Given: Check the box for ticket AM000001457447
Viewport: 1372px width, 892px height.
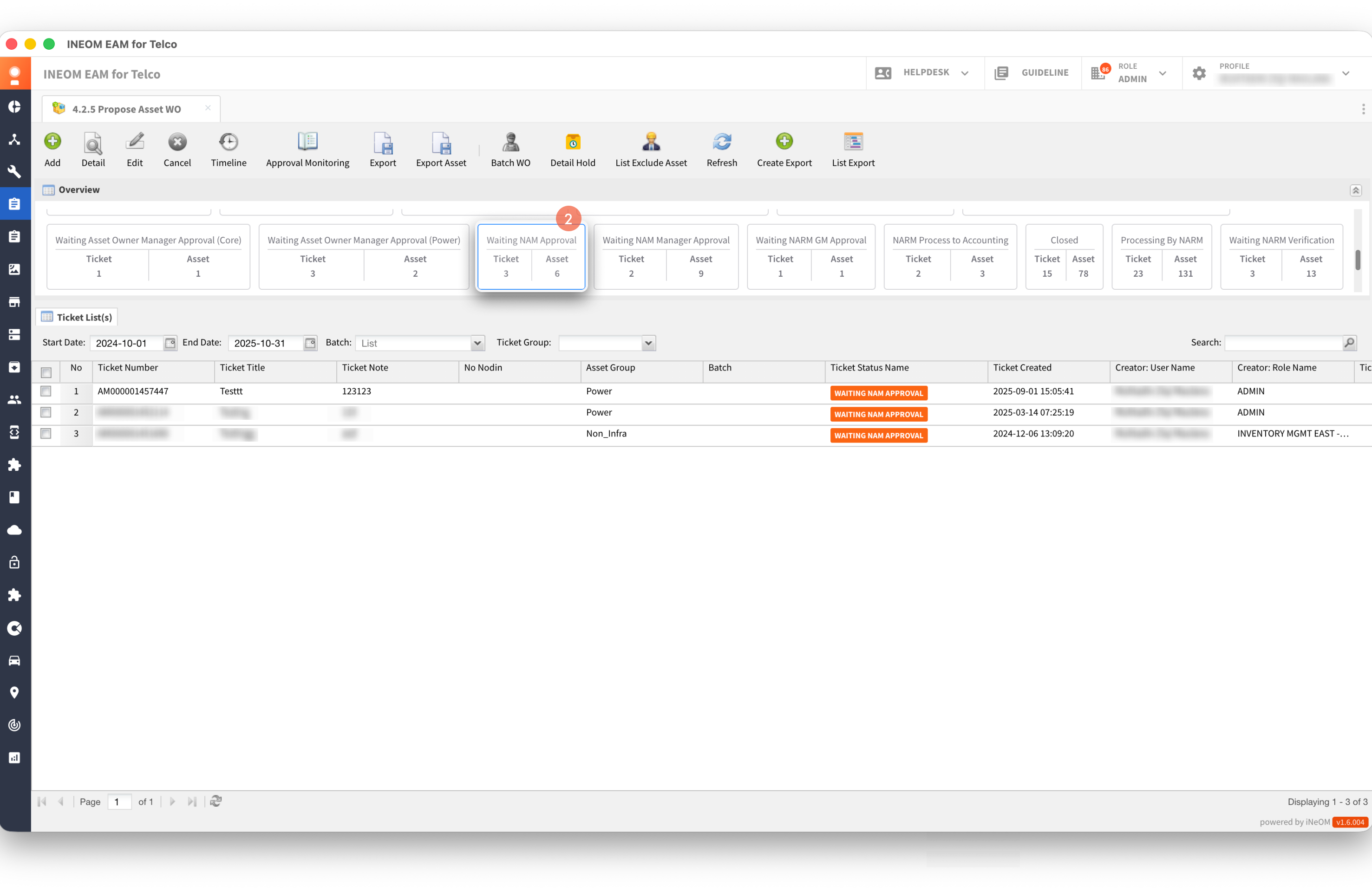Looking at the screenshot, I should (46, 391).
